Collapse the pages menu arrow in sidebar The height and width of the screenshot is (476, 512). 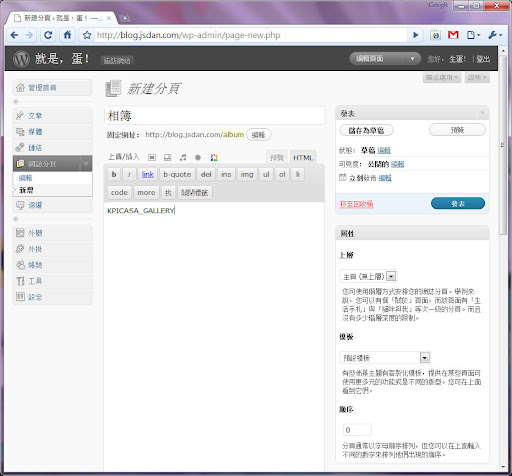pos(86,164)
